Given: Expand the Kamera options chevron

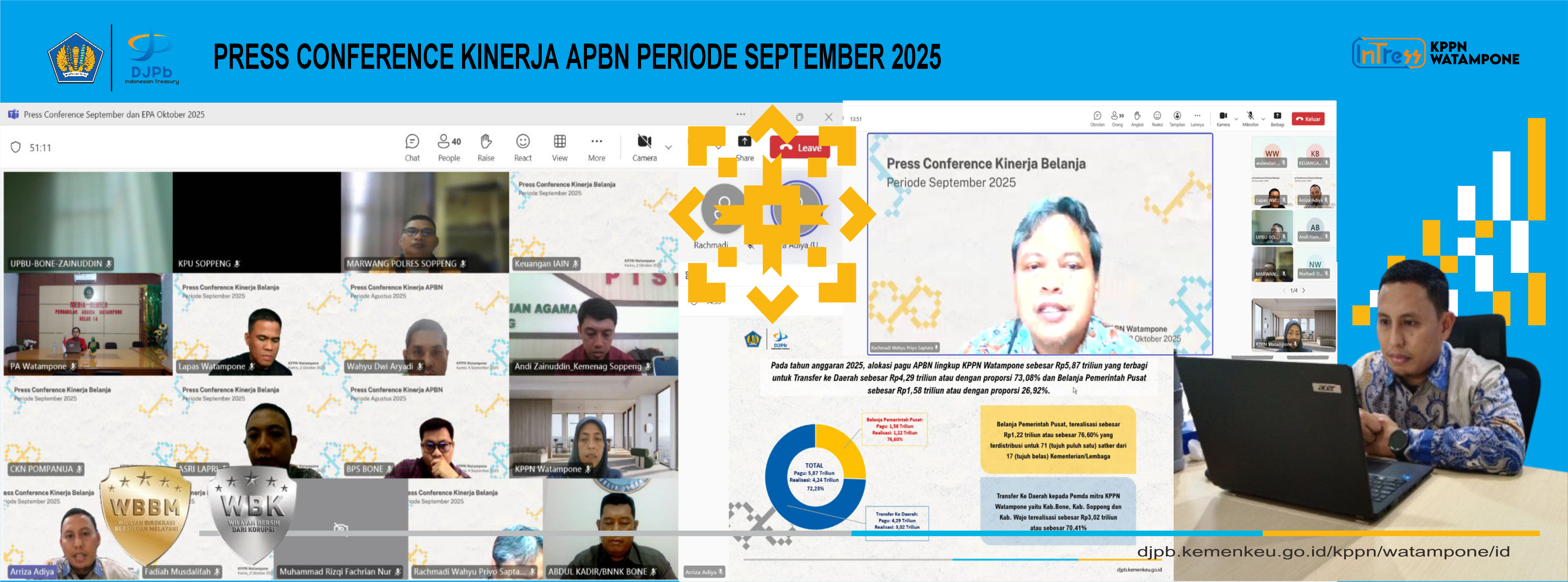Looking at the screenshot, I should (1236, 119).
